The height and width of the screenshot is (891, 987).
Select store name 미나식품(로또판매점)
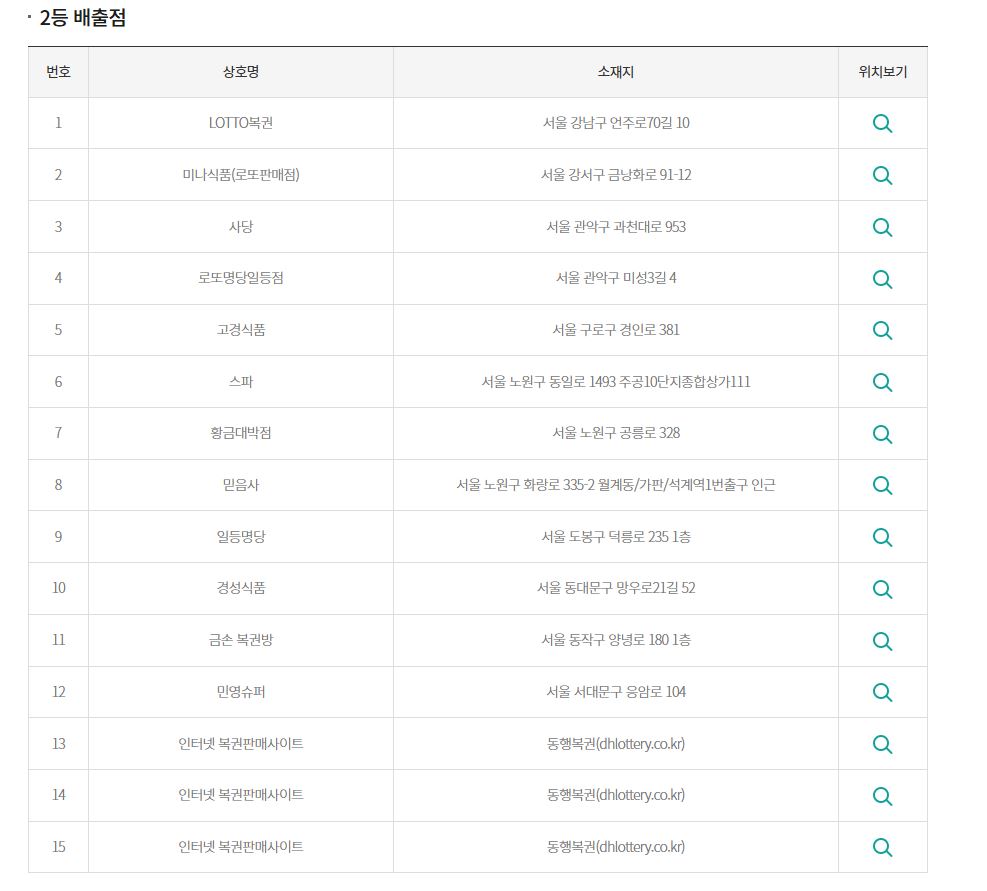click(241, 174)
